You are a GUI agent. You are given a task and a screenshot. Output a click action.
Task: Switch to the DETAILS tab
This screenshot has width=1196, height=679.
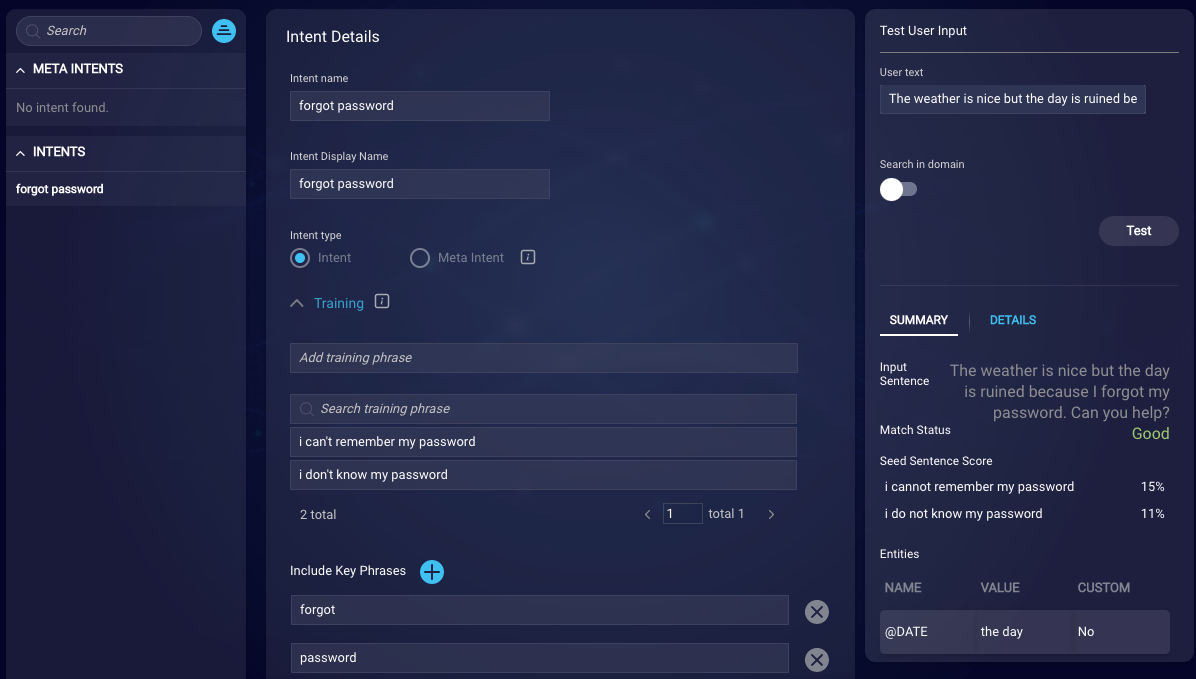coord(1012,320)
